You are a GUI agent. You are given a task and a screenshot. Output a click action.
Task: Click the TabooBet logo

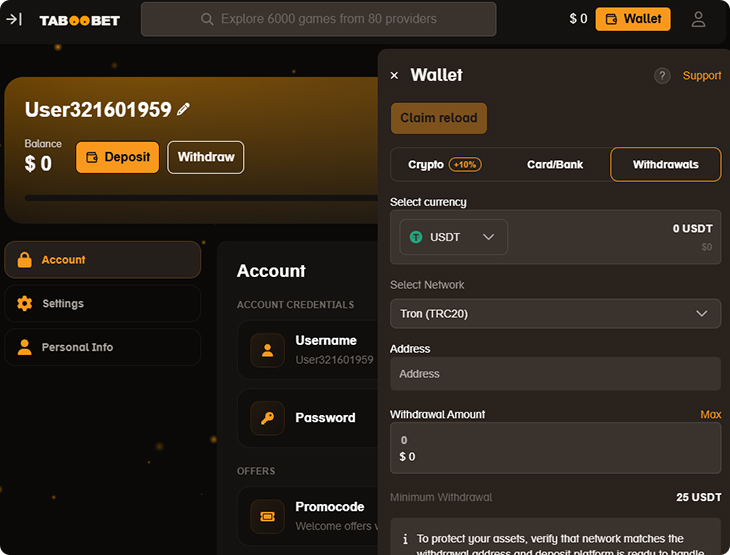pyautogui.click(x=80, y=20)
